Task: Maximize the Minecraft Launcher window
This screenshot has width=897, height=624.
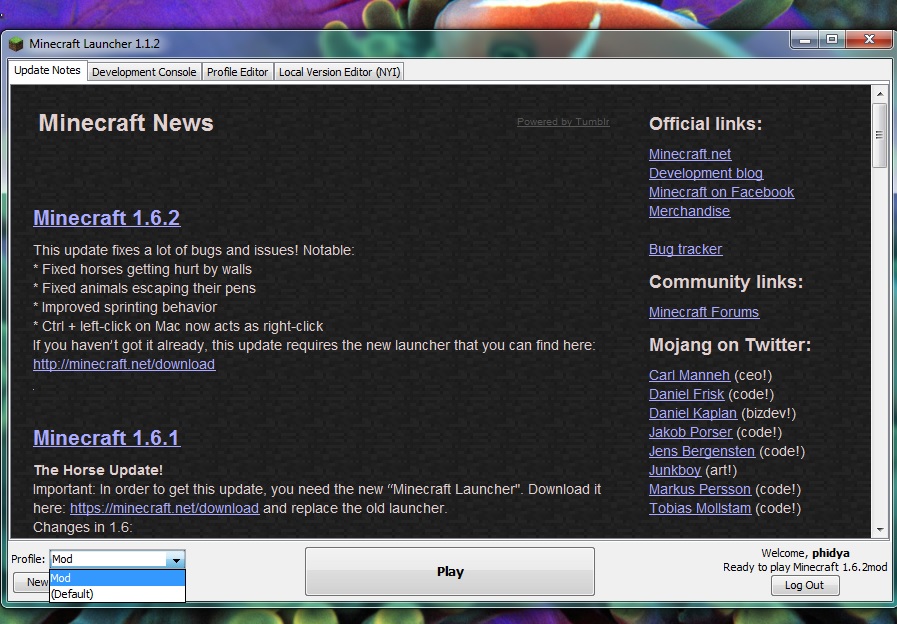Action: click(x=832, y=39)
